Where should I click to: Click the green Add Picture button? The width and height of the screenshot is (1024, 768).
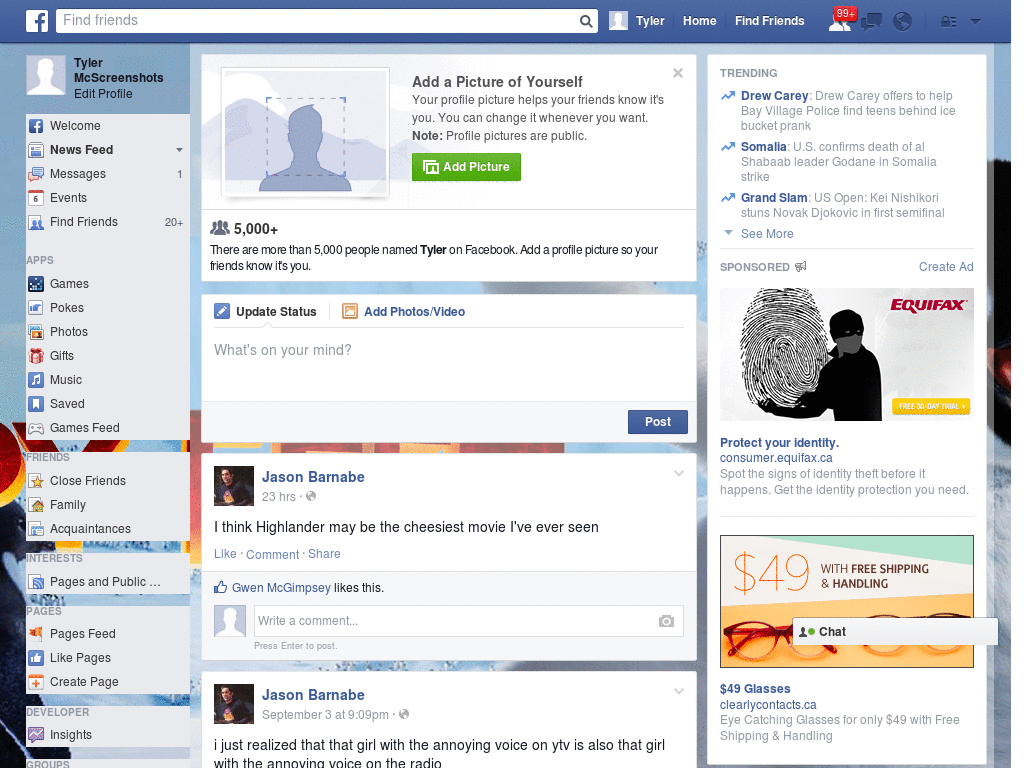tap(466, 167)
